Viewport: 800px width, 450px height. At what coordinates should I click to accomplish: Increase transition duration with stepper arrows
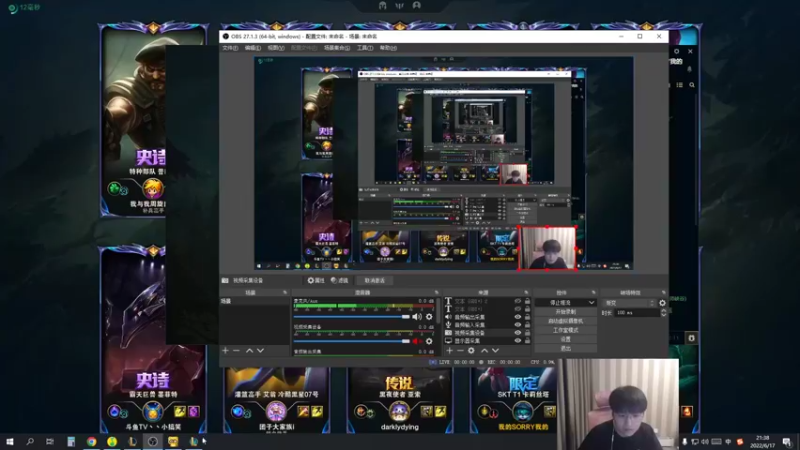tap(663, 311)
